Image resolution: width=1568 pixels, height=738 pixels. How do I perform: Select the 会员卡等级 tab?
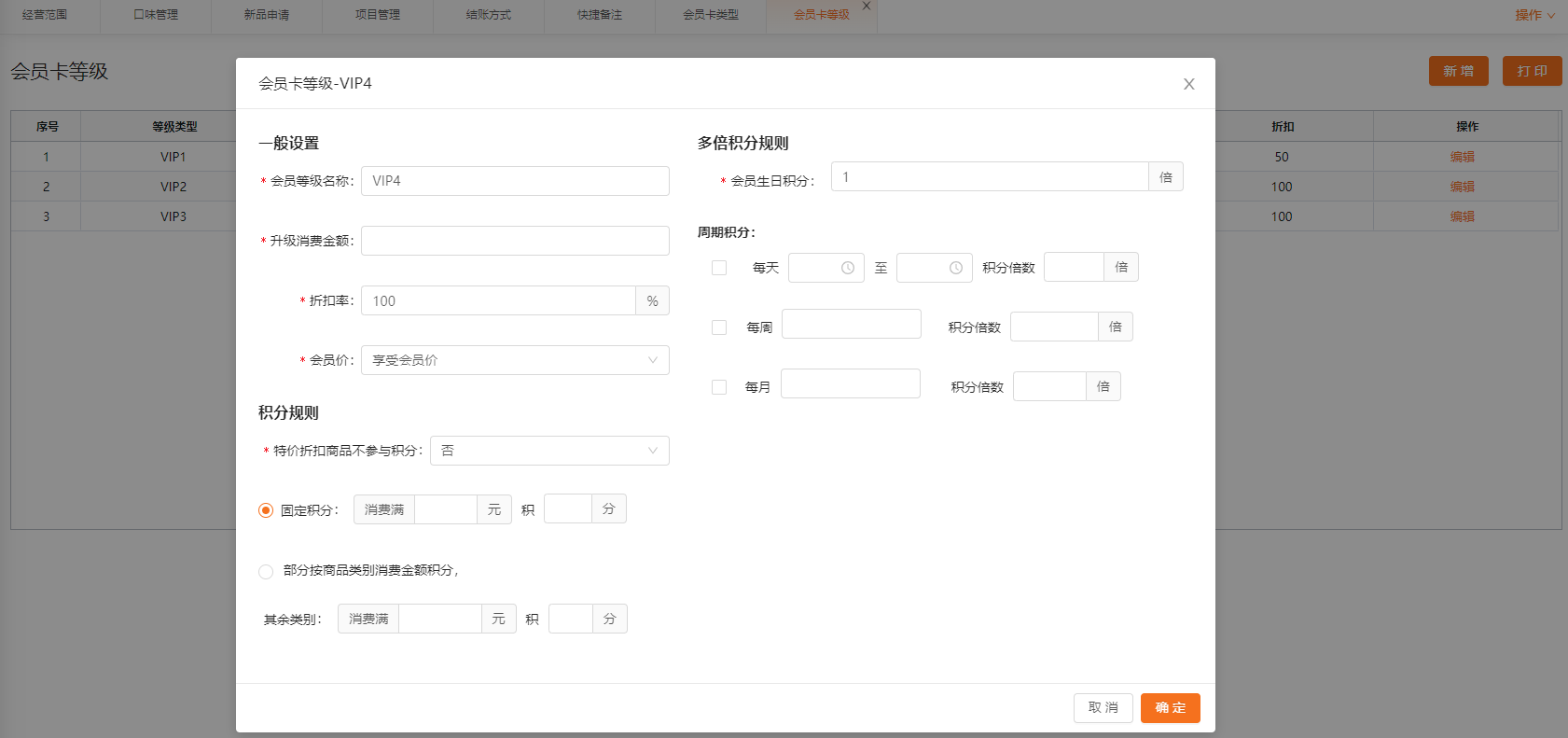tap(822, 15)
